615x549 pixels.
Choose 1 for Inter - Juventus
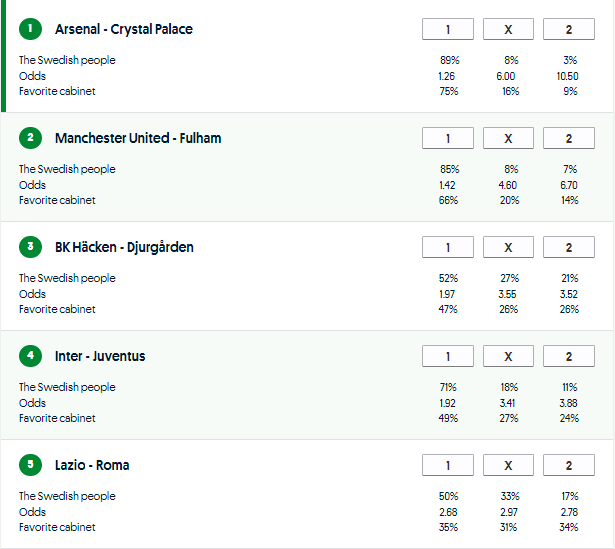click(x=448, y=356)
